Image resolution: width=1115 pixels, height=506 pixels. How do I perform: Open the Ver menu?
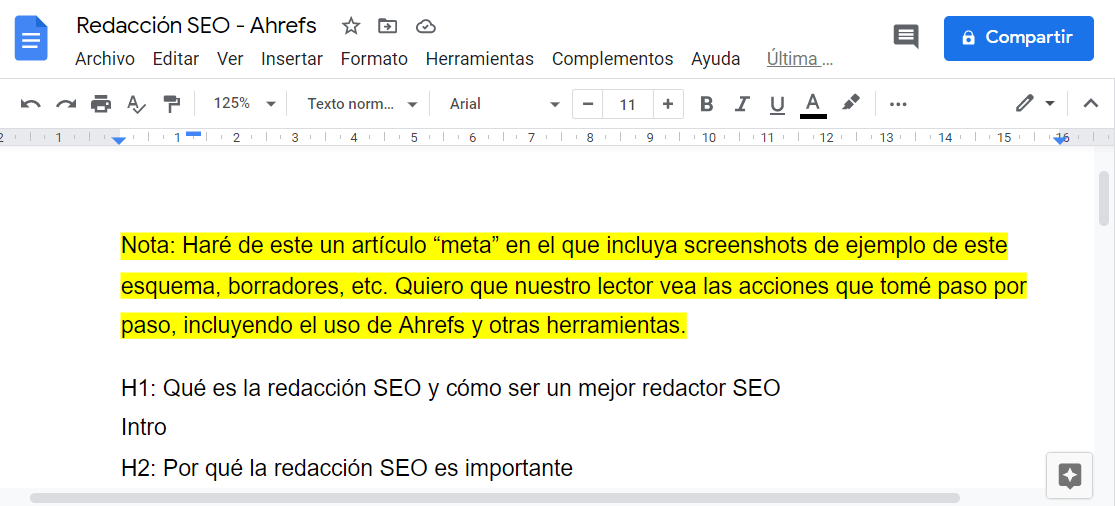point(230,59)
